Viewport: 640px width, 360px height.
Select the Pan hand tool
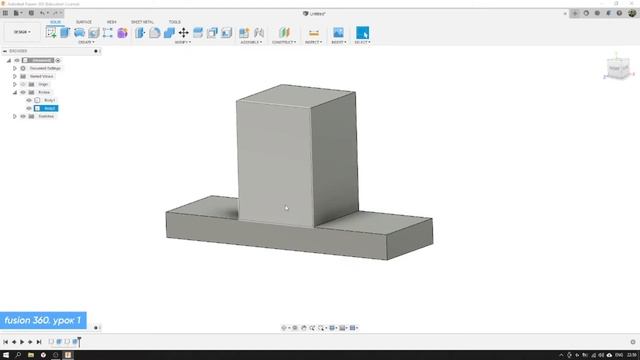click(x=304, y=328)
